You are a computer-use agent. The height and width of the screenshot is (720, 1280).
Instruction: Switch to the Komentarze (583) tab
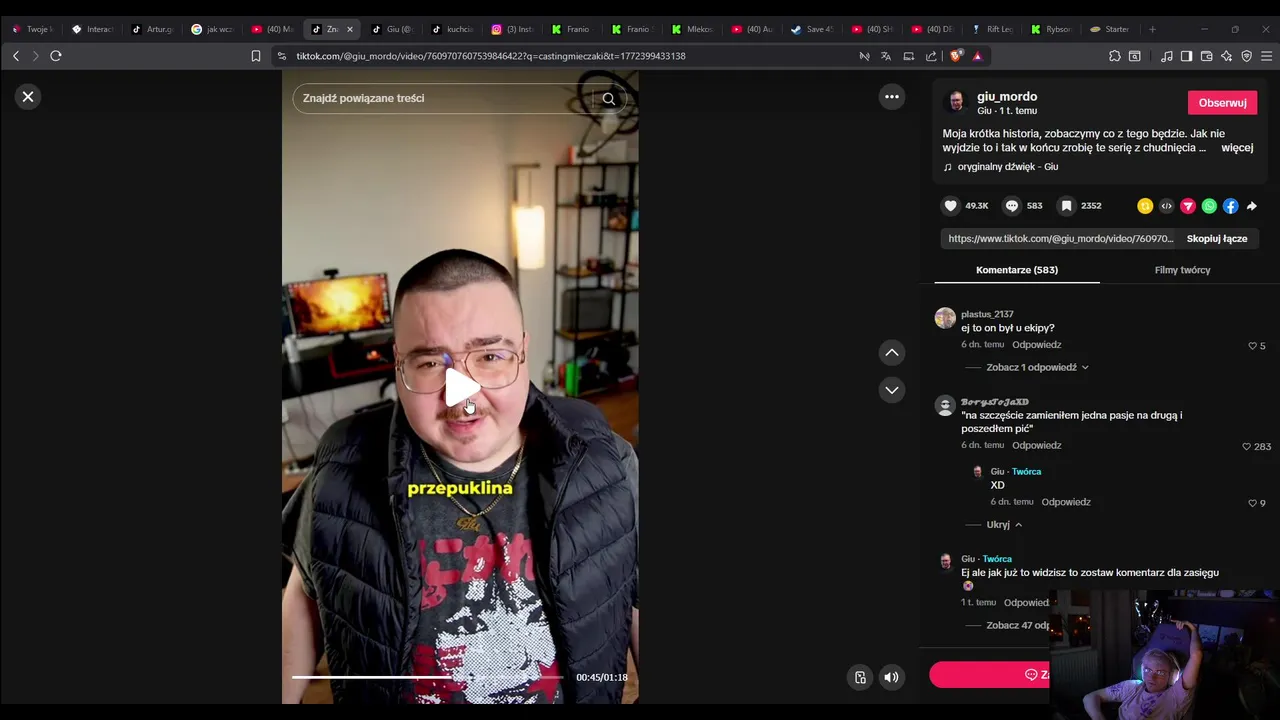(x=1017, y=270)
